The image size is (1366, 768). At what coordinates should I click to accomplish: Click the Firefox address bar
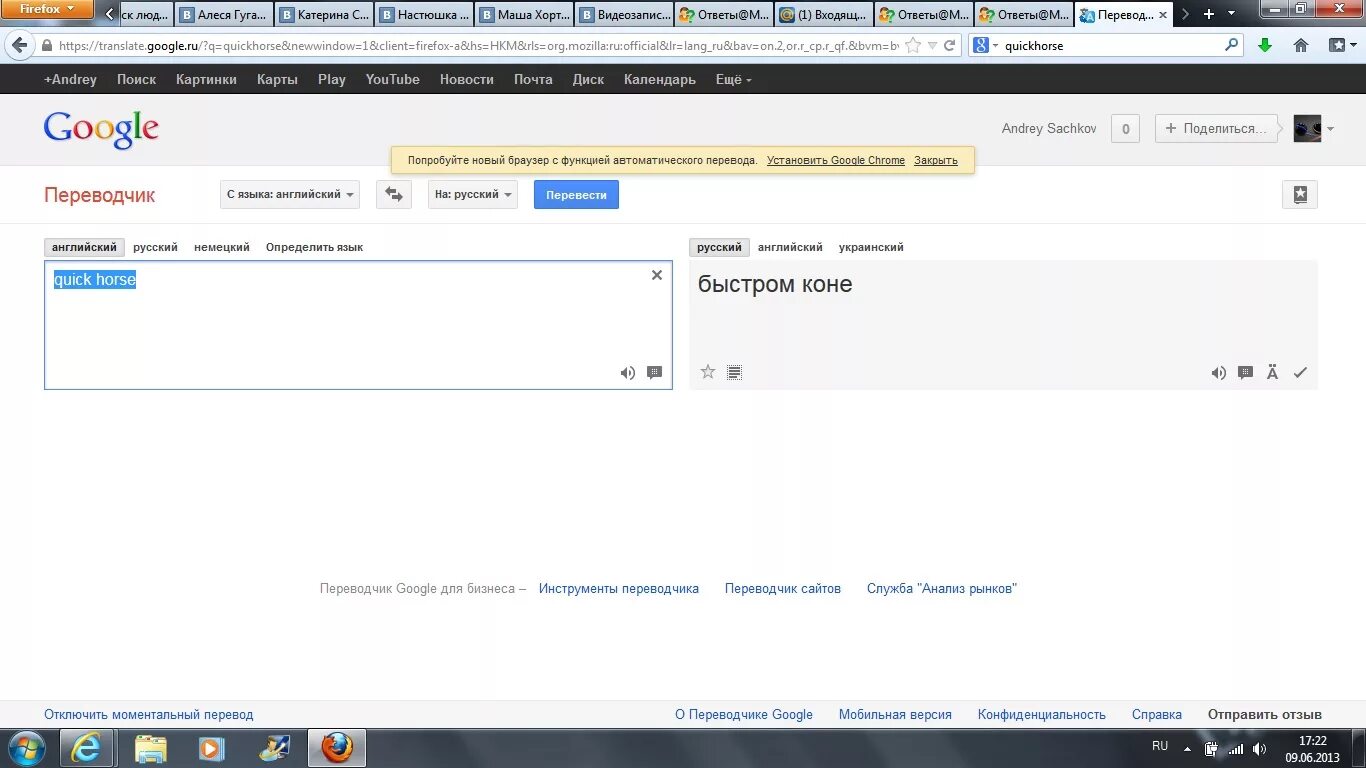pos(478,46)
